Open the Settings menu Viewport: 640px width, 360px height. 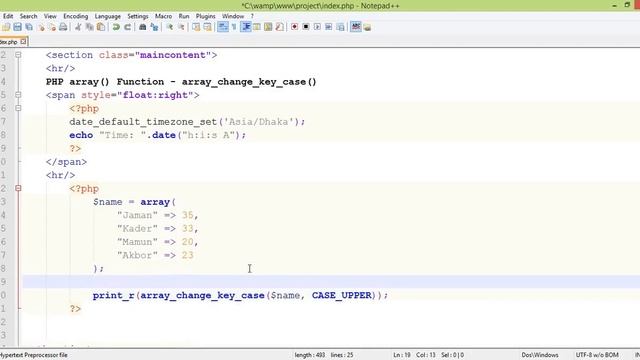click(138, 16)
